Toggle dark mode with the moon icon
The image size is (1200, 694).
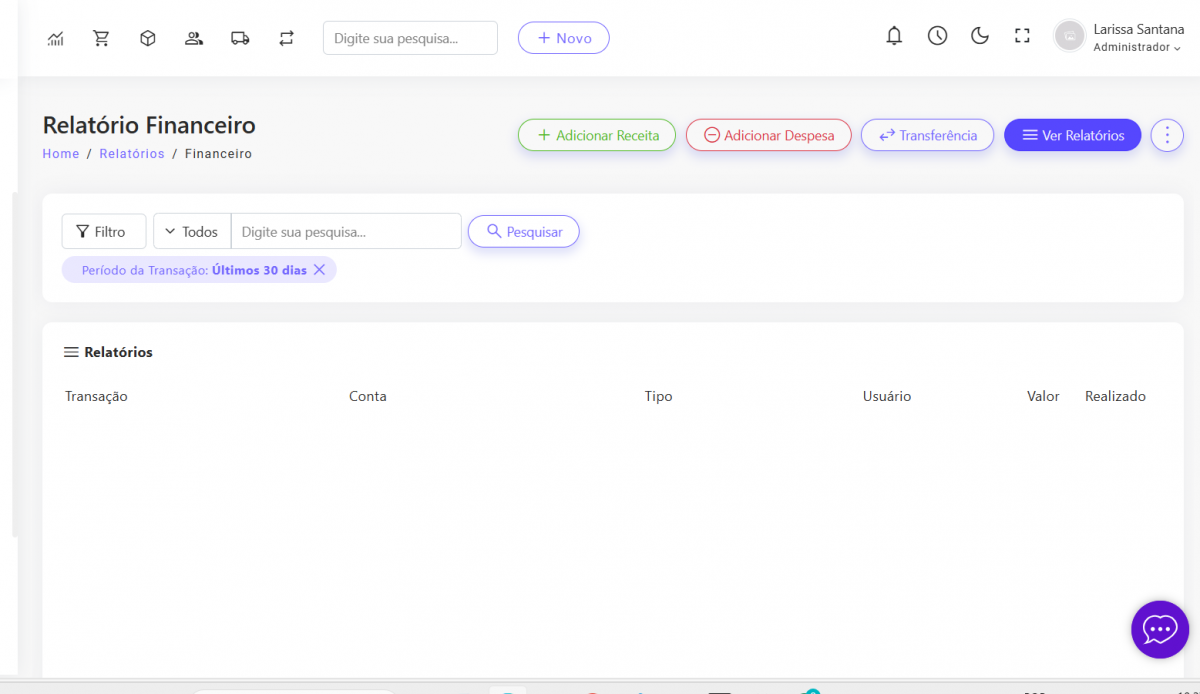point(980,36)
